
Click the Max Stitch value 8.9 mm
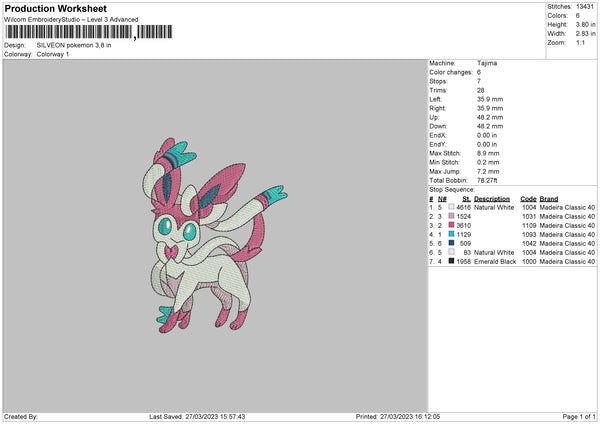click(488, 153)
